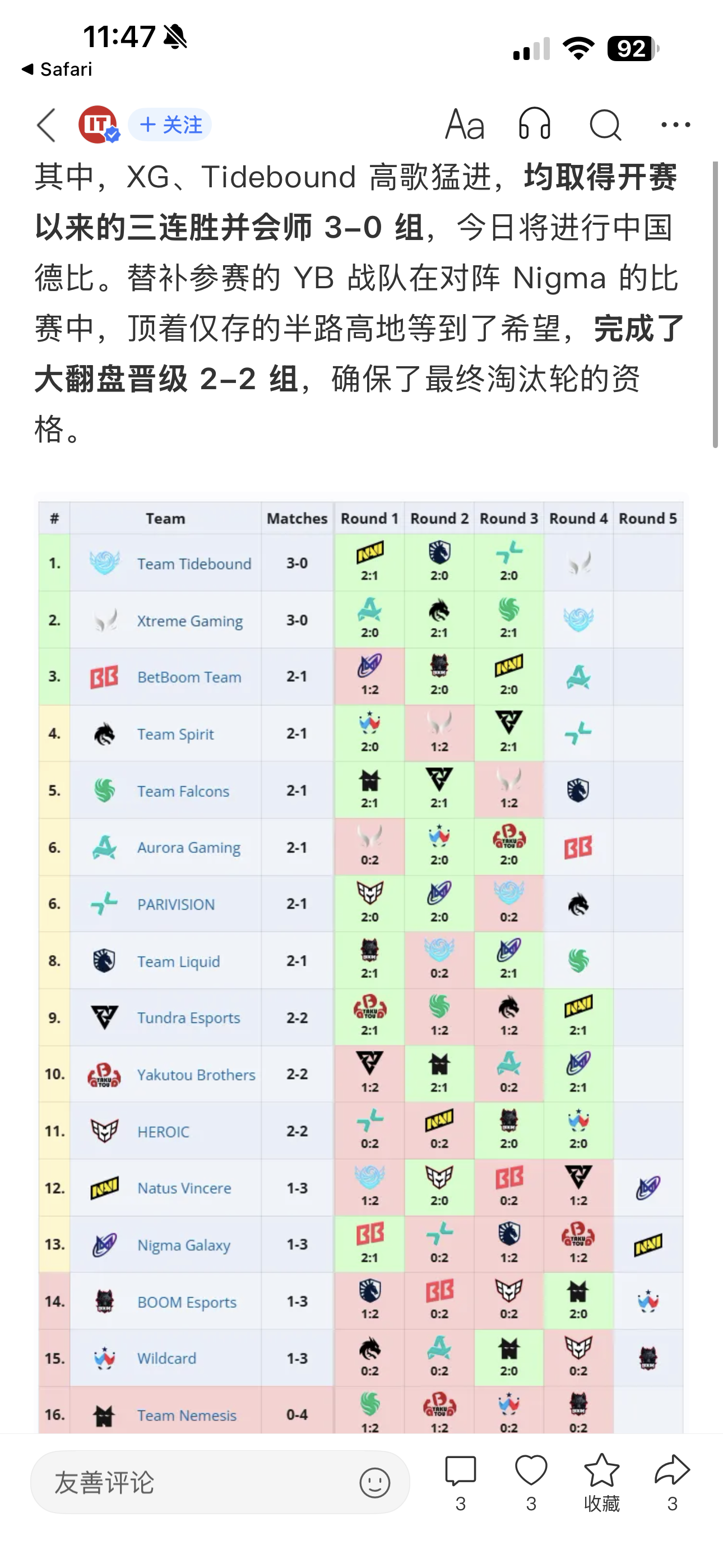Tap the Matches column header

coord(297,518)
